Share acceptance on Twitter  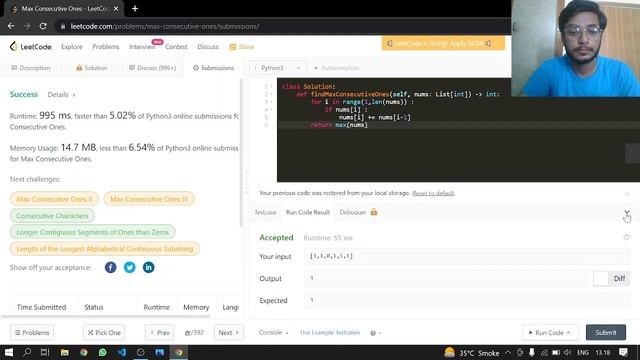coord(129,267)
